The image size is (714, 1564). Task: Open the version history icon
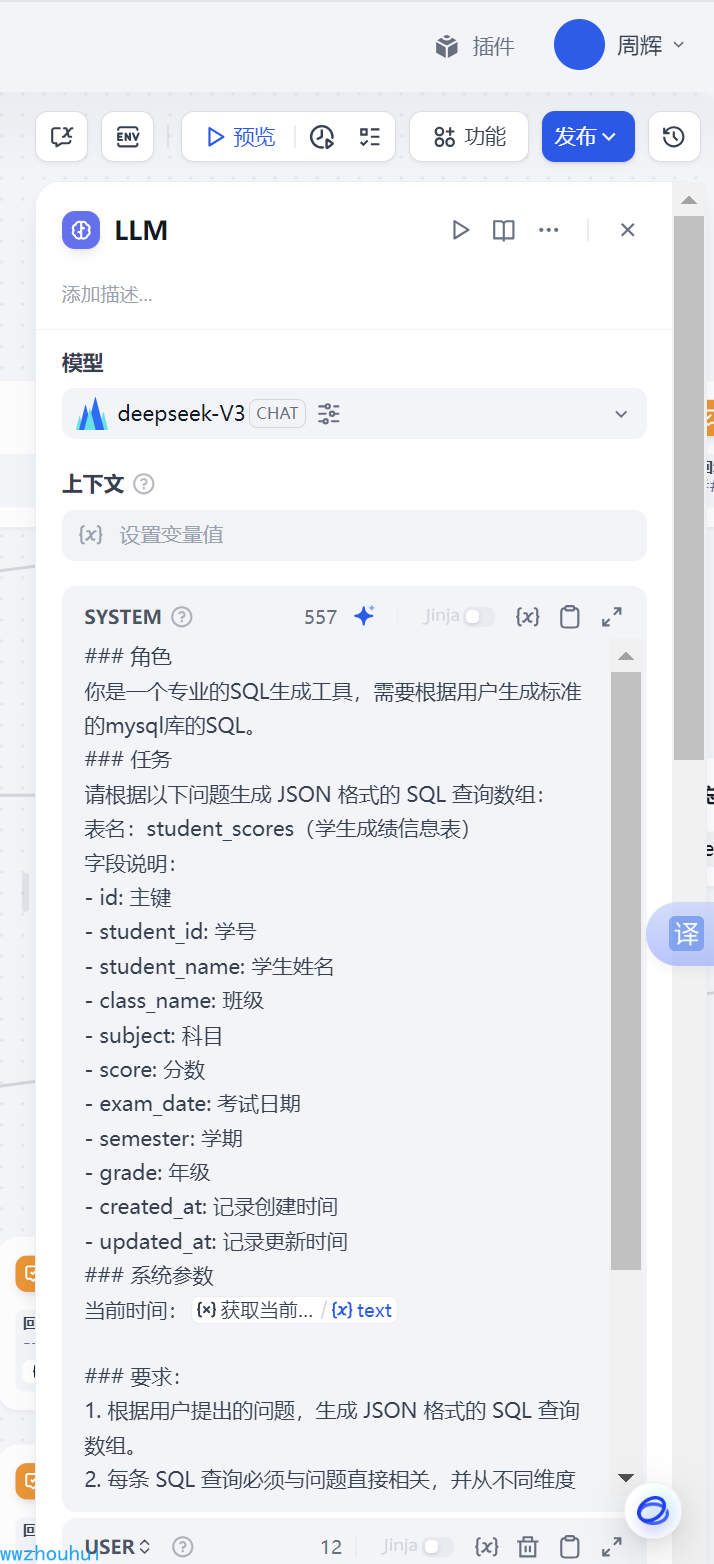(x=674, y=136)
